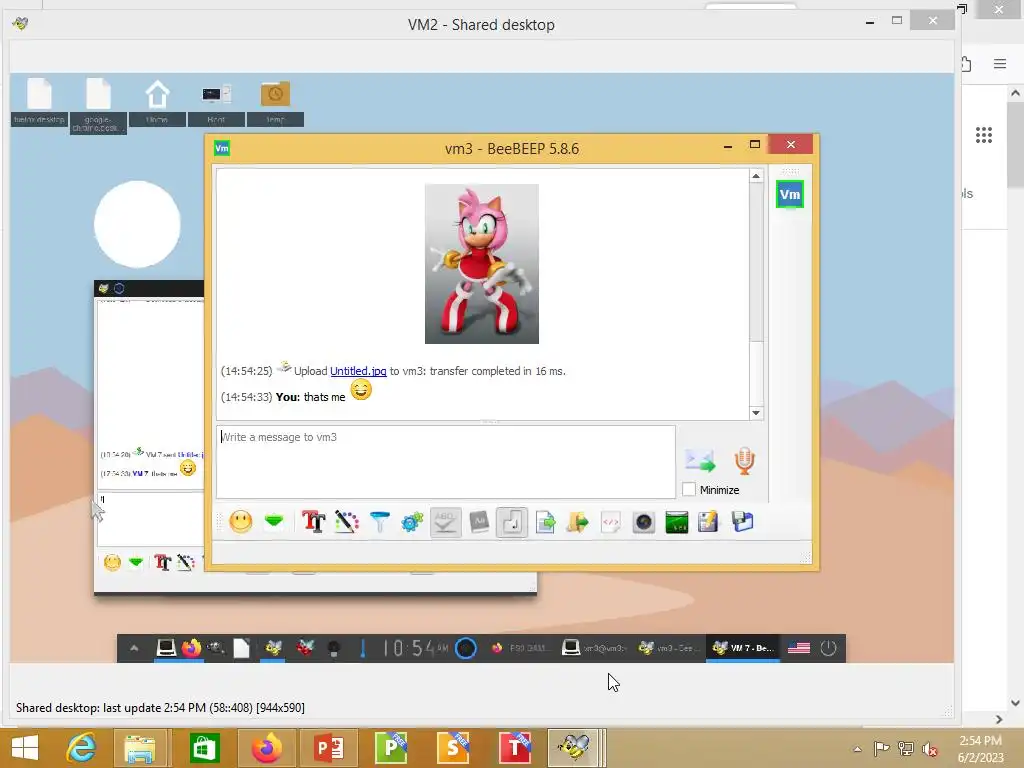This screenshot has height=768, width=1024.
Task: Click the send file document icon
Action: pos(545,522)
